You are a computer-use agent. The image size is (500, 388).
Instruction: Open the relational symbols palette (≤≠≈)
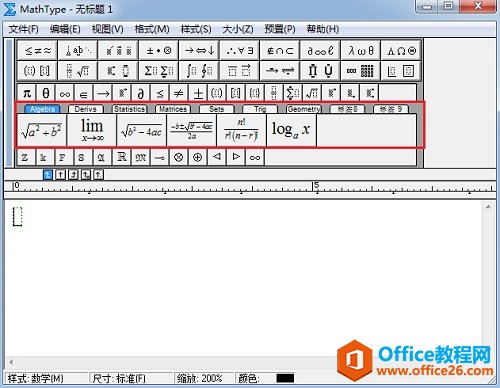tap(37, 50)
